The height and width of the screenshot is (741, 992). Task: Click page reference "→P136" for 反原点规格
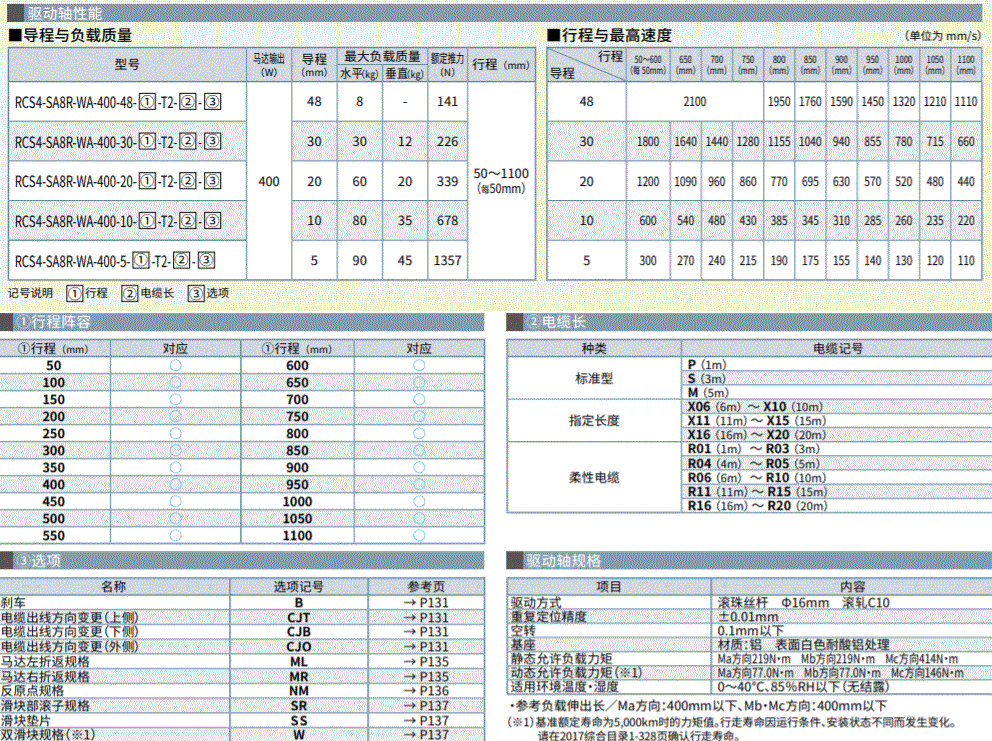point(426,691)
